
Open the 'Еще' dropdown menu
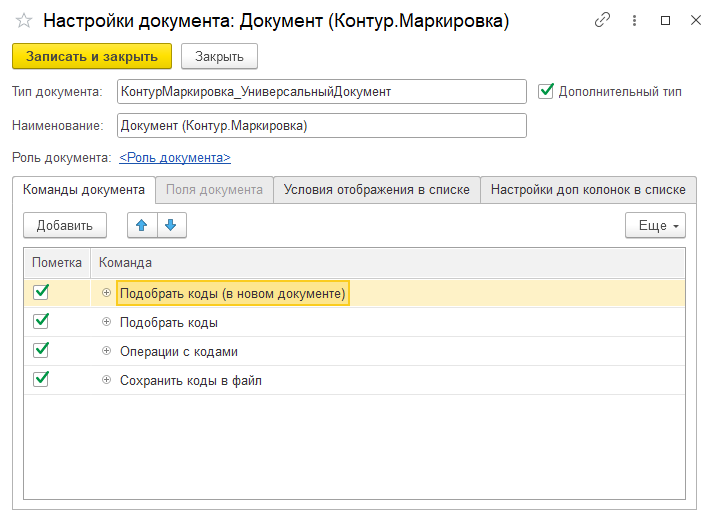pos(655,225)
